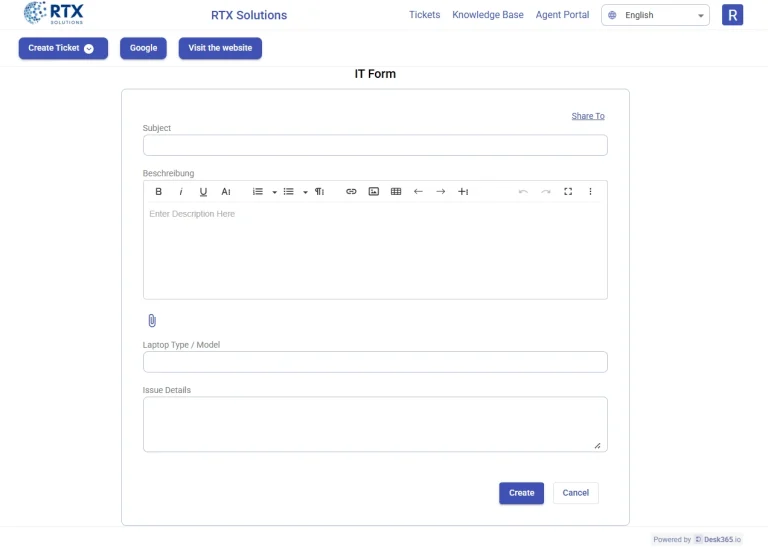The height and width of the screenshot is (550, 768).
Task: Click into the Issue Details box
Action: 375,424
